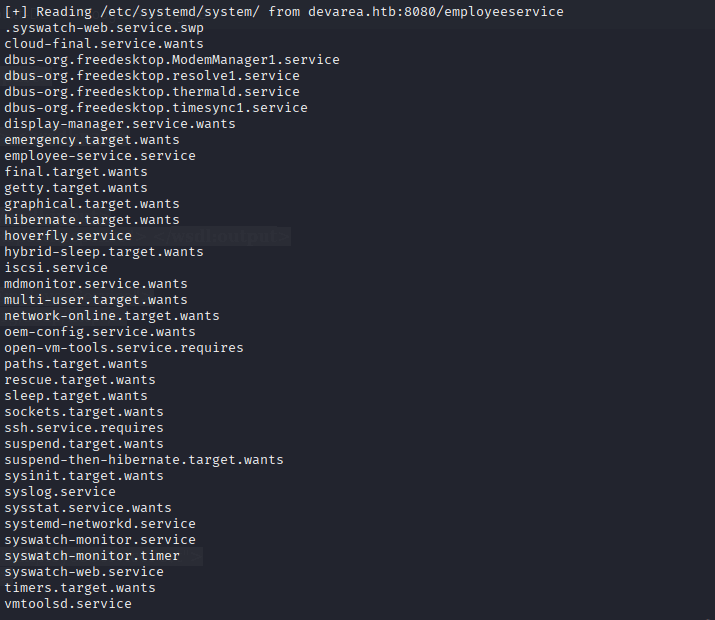Select the employee-service.service entry
715x620 pixels.
[100, 156]
